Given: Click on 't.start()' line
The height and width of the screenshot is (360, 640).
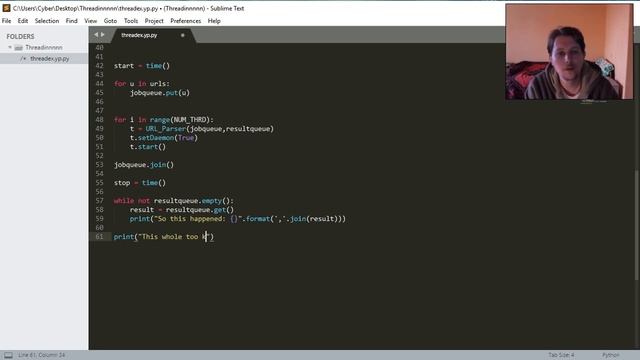Looking at the screenshot, I should (x=148, y=147).
